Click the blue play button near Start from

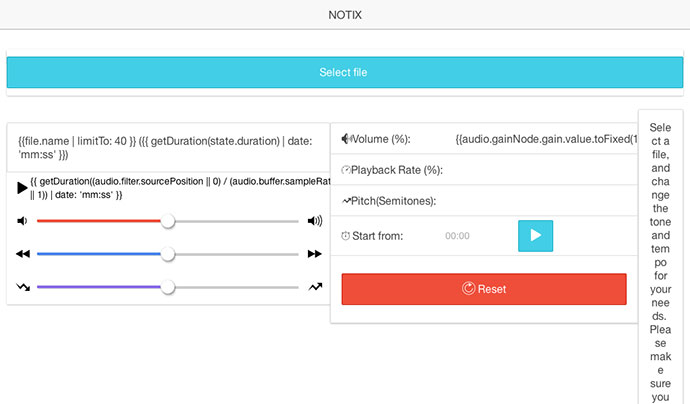[x=536, y=236]
